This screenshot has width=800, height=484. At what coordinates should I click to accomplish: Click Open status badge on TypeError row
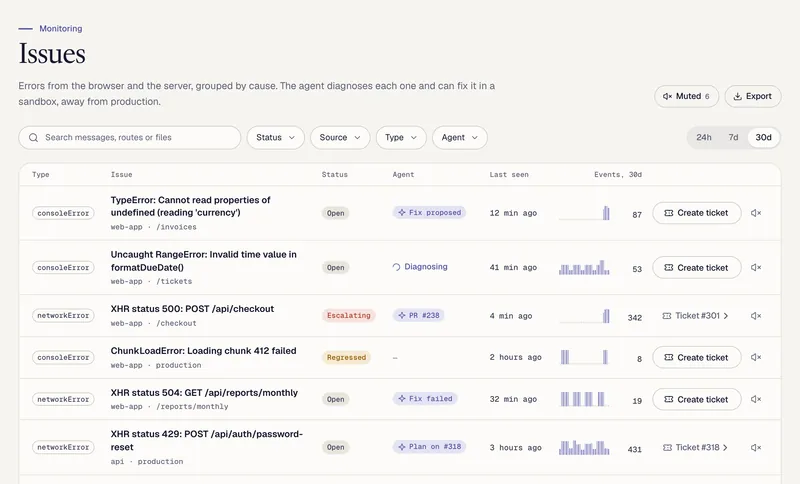coord(335,213)
